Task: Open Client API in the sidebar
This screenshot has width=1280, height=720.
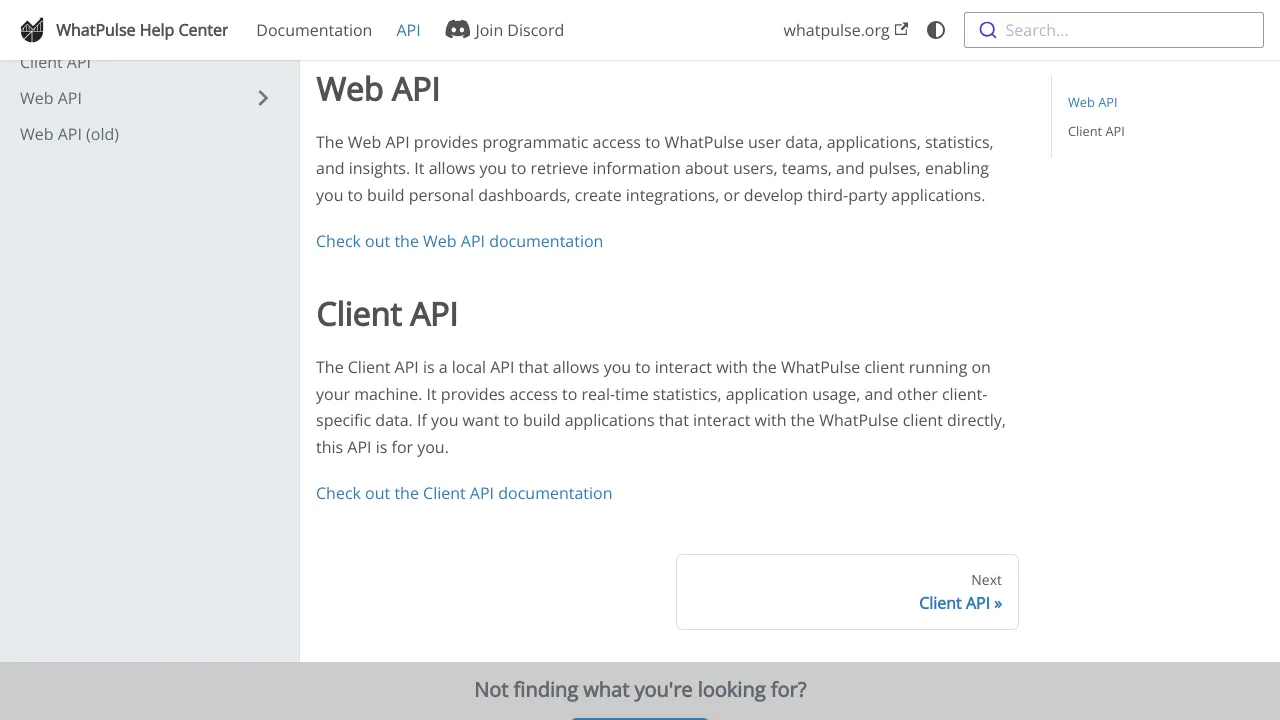Action: [55, 63]
